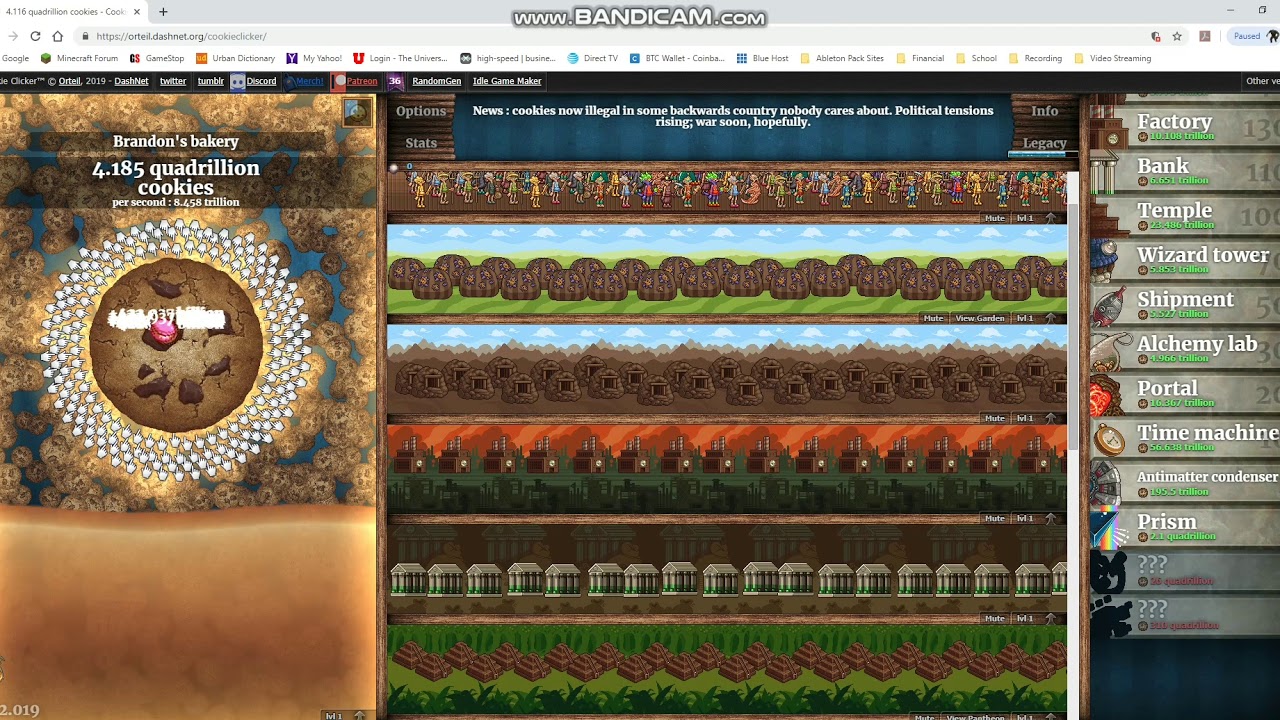Open the Minecraft Forum bookmark
The image size is (1280, 720).
(x=79, y=58)
